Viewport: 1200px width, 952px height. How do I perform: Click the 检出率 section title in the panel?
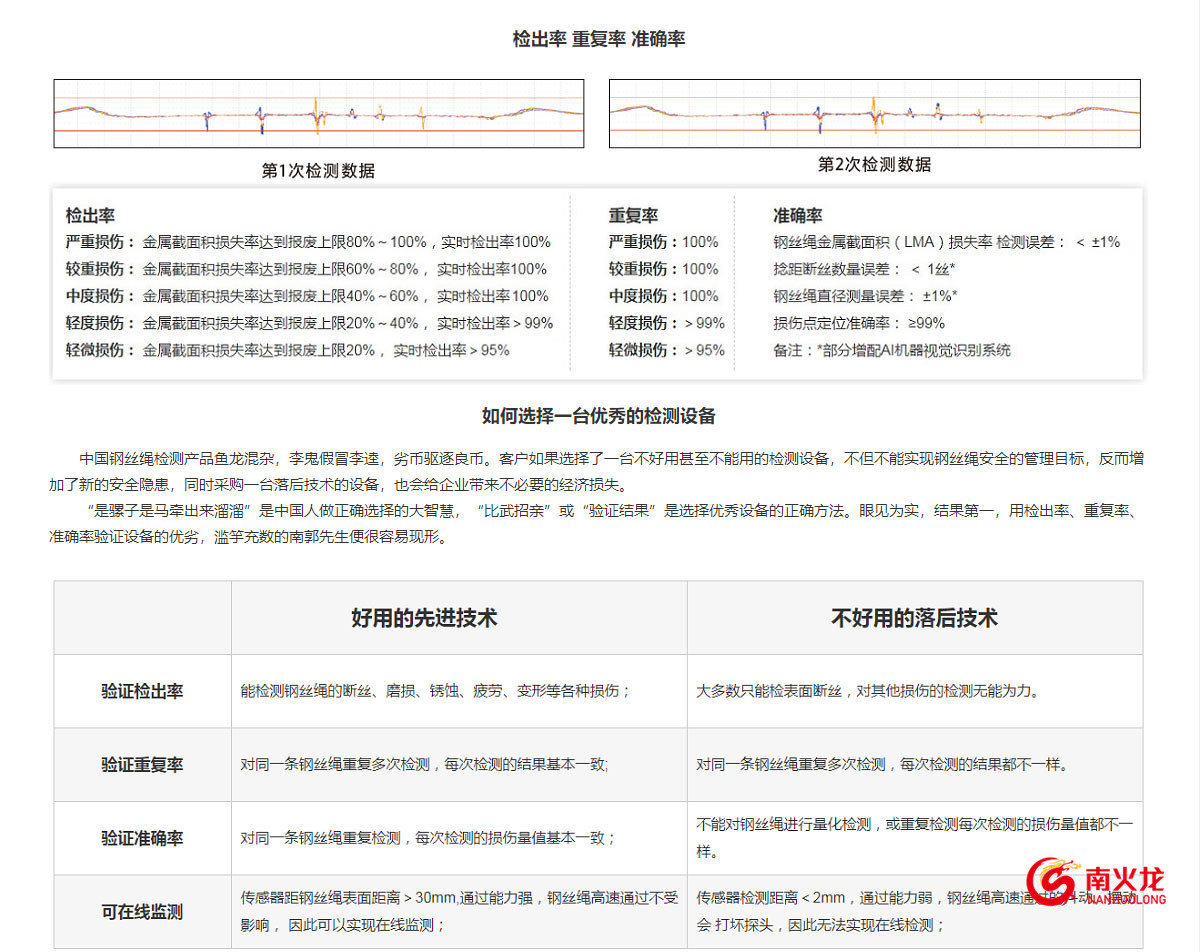[90, 215]
